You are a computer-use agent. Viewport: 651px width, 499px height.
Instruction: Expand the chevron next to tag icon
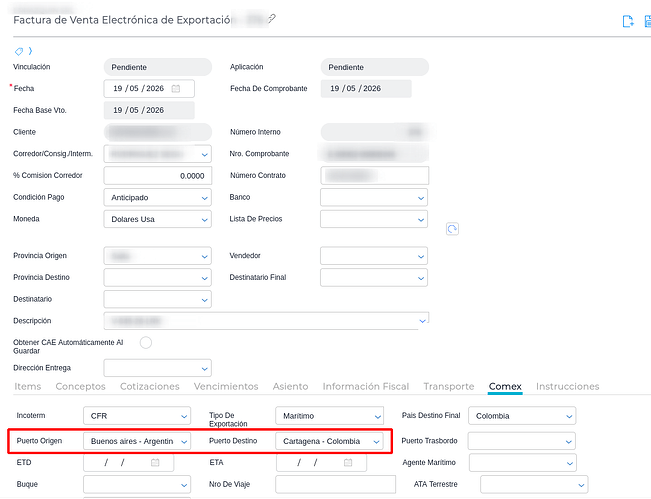coord(30,51)
